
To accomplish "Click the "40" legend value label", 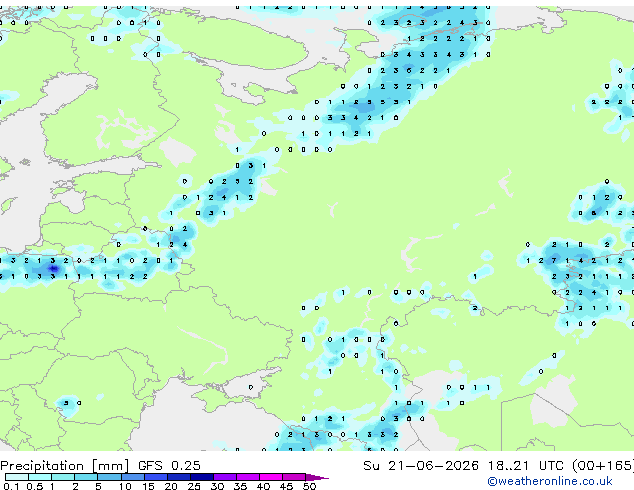I will [263, 486].
